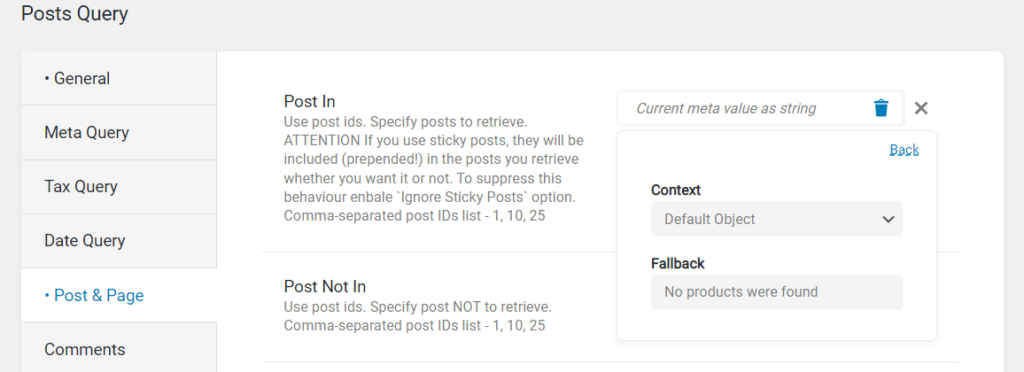Expand Context list using chevron arrow
The image size is (1024, 372).
[888, 219]
